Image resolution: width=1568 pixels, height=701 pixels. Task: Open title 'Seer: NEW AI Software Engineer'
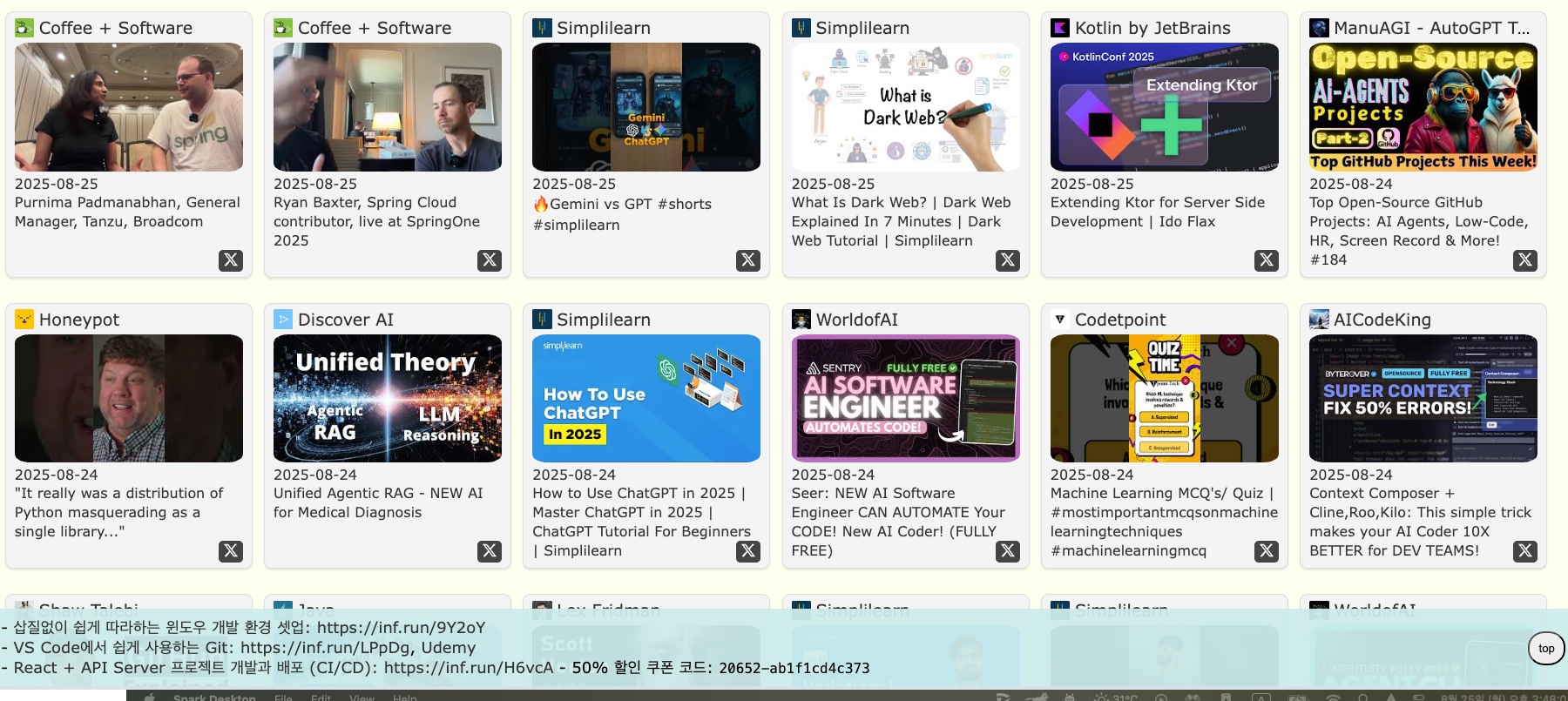click(x=898, y=522)
